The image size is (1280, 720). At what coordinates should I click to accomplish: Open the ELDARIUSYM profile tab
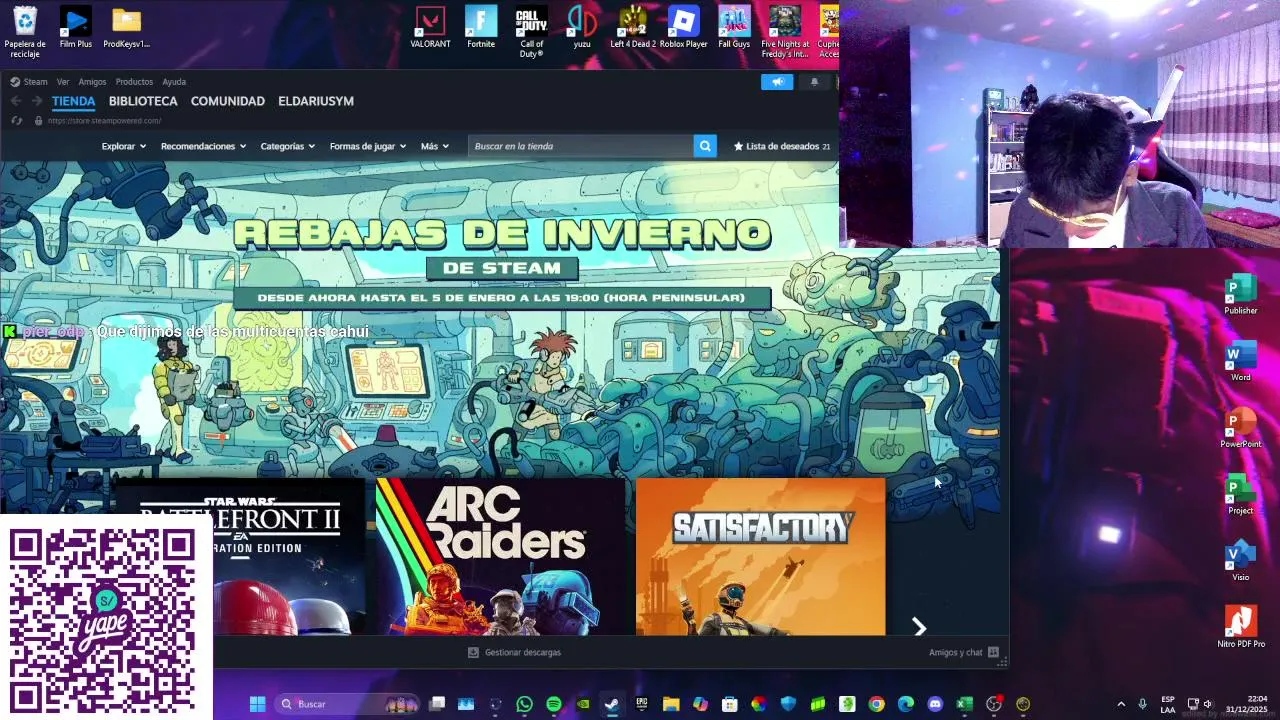click(316, 101)
